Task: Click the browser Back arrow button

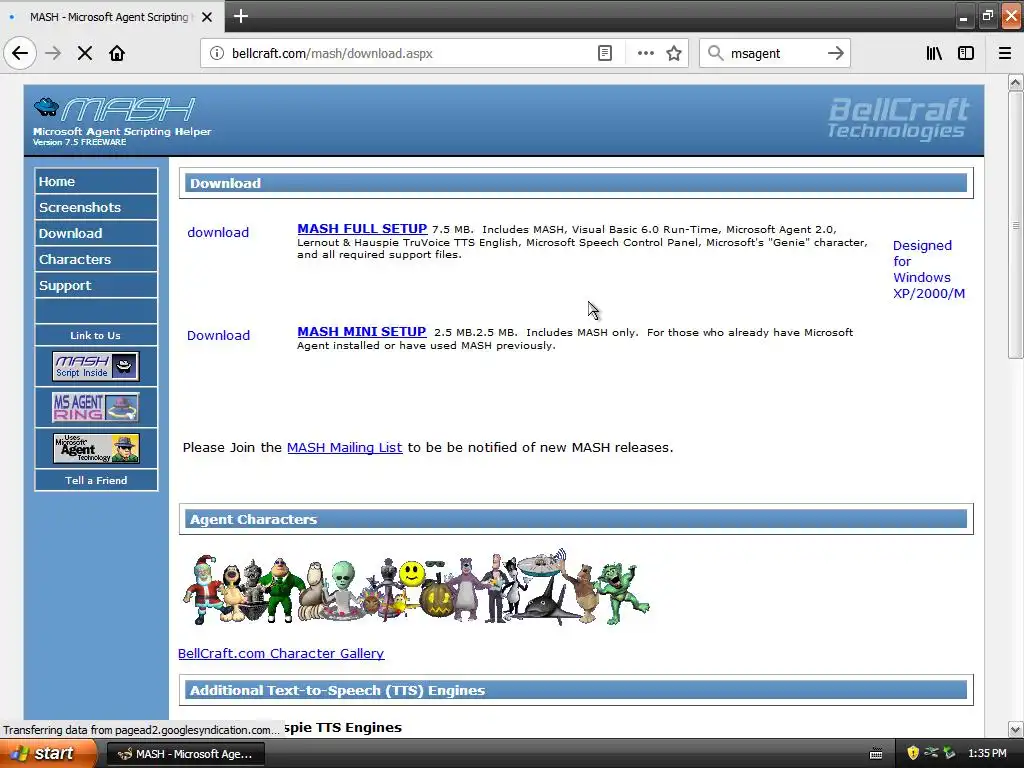Action: coord(20,53)
